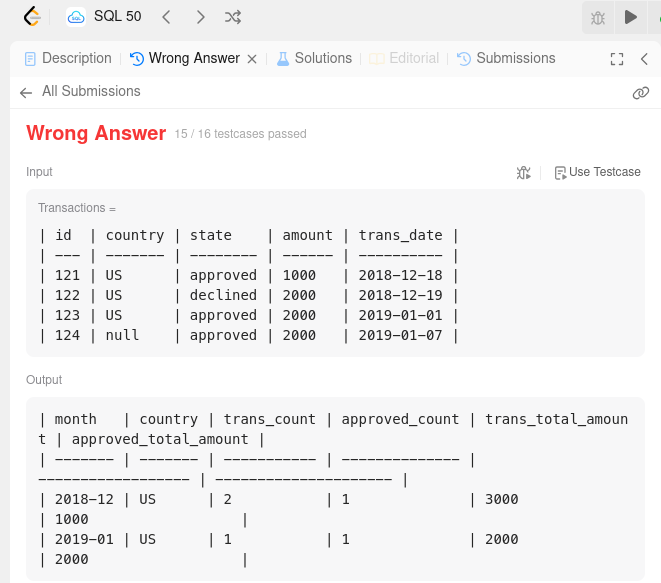Screen dimensions: 661x583
Task: Select the Wrong Answer tab
Action: pyautogui.click(x=185, y=58)
